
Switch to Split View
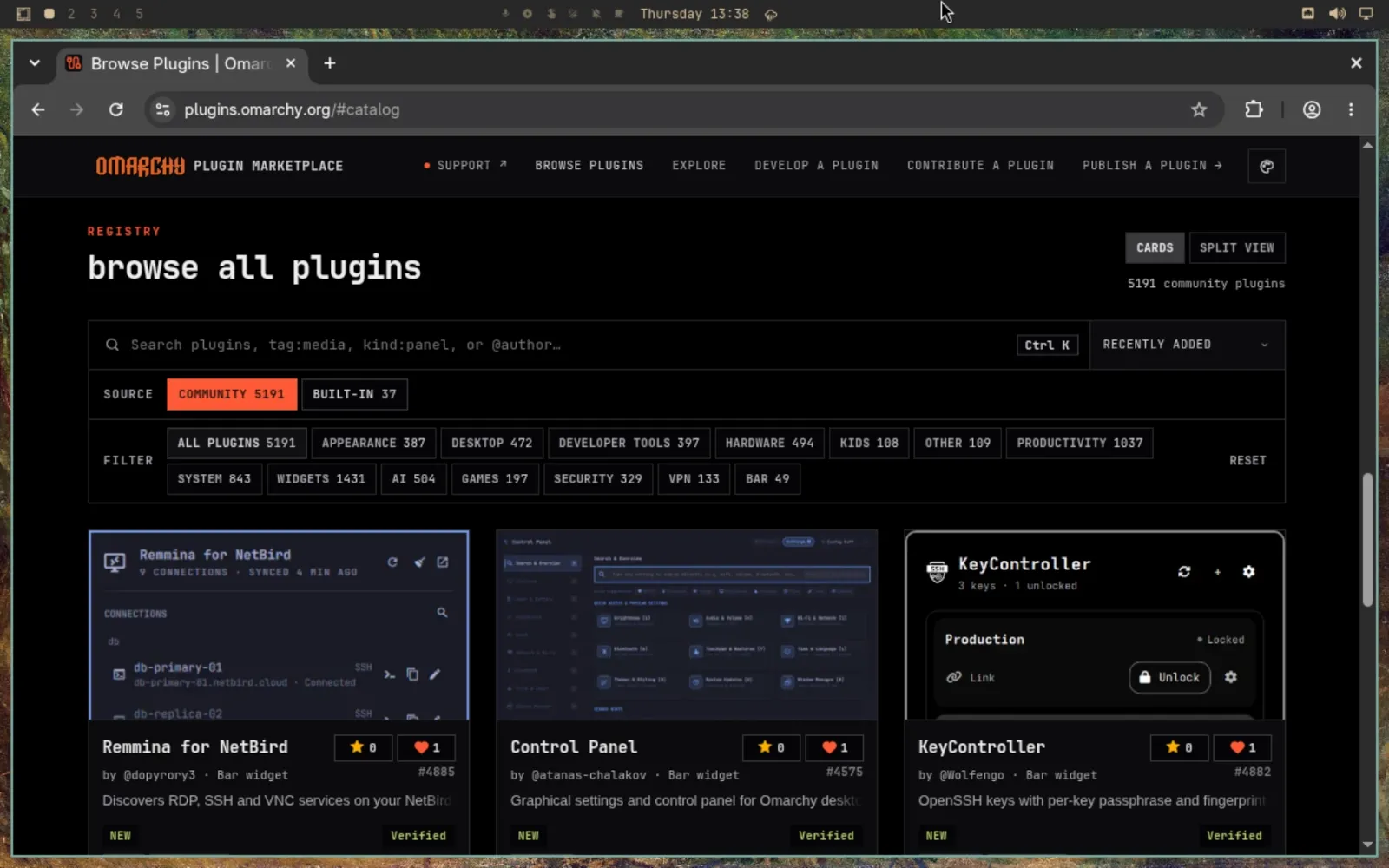pyautogui.click(x=1236, y=247)
